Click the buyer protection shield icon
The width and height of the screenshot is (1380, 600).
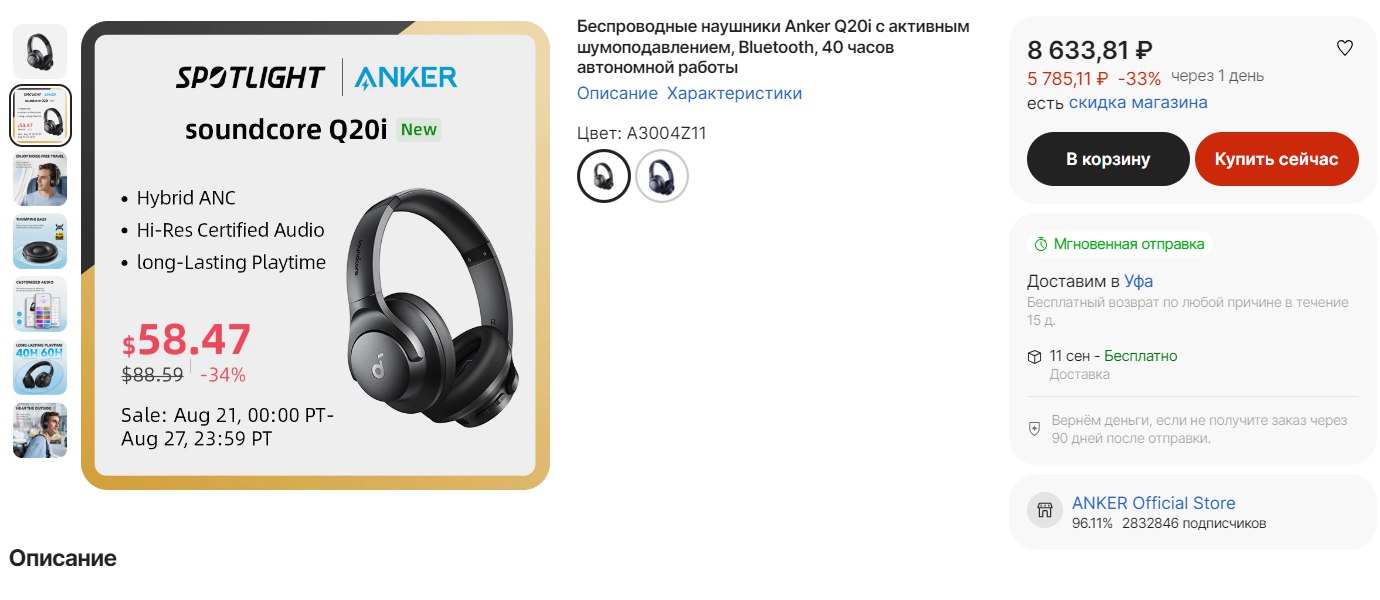coord(1035,428)
